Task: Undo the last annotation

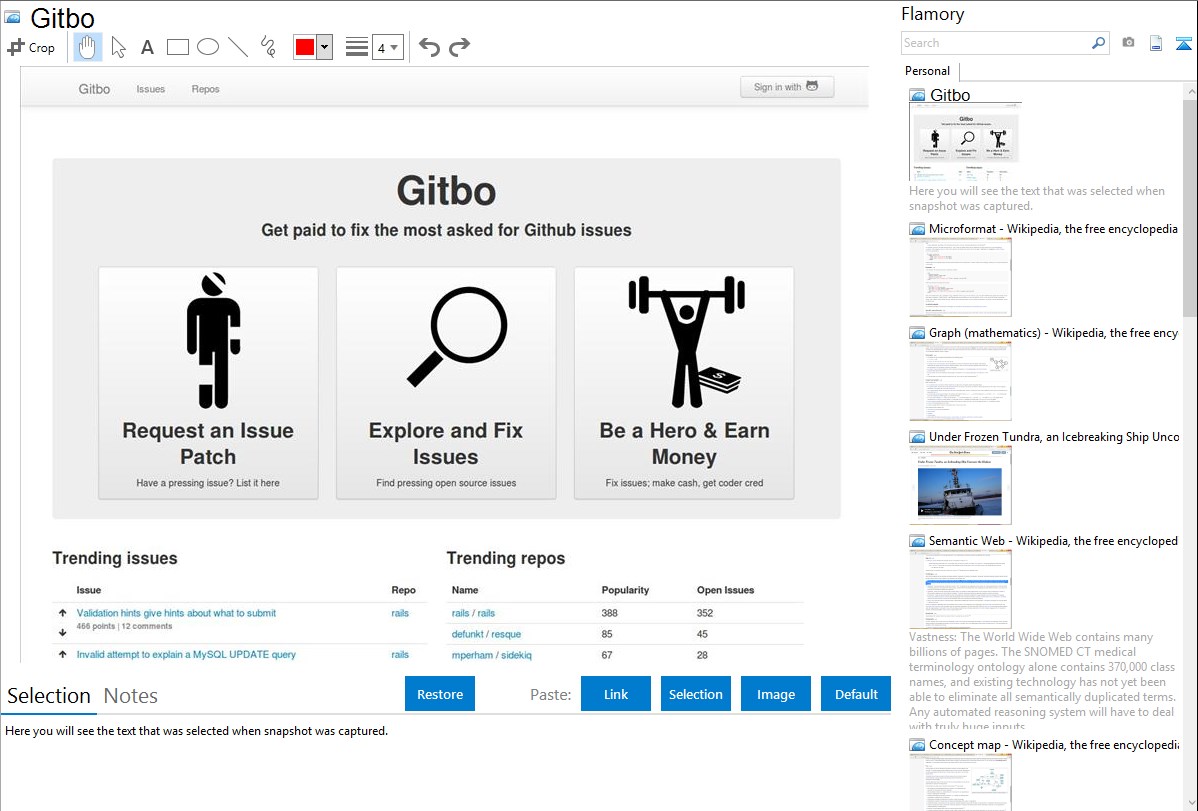Action: point(429,47)
